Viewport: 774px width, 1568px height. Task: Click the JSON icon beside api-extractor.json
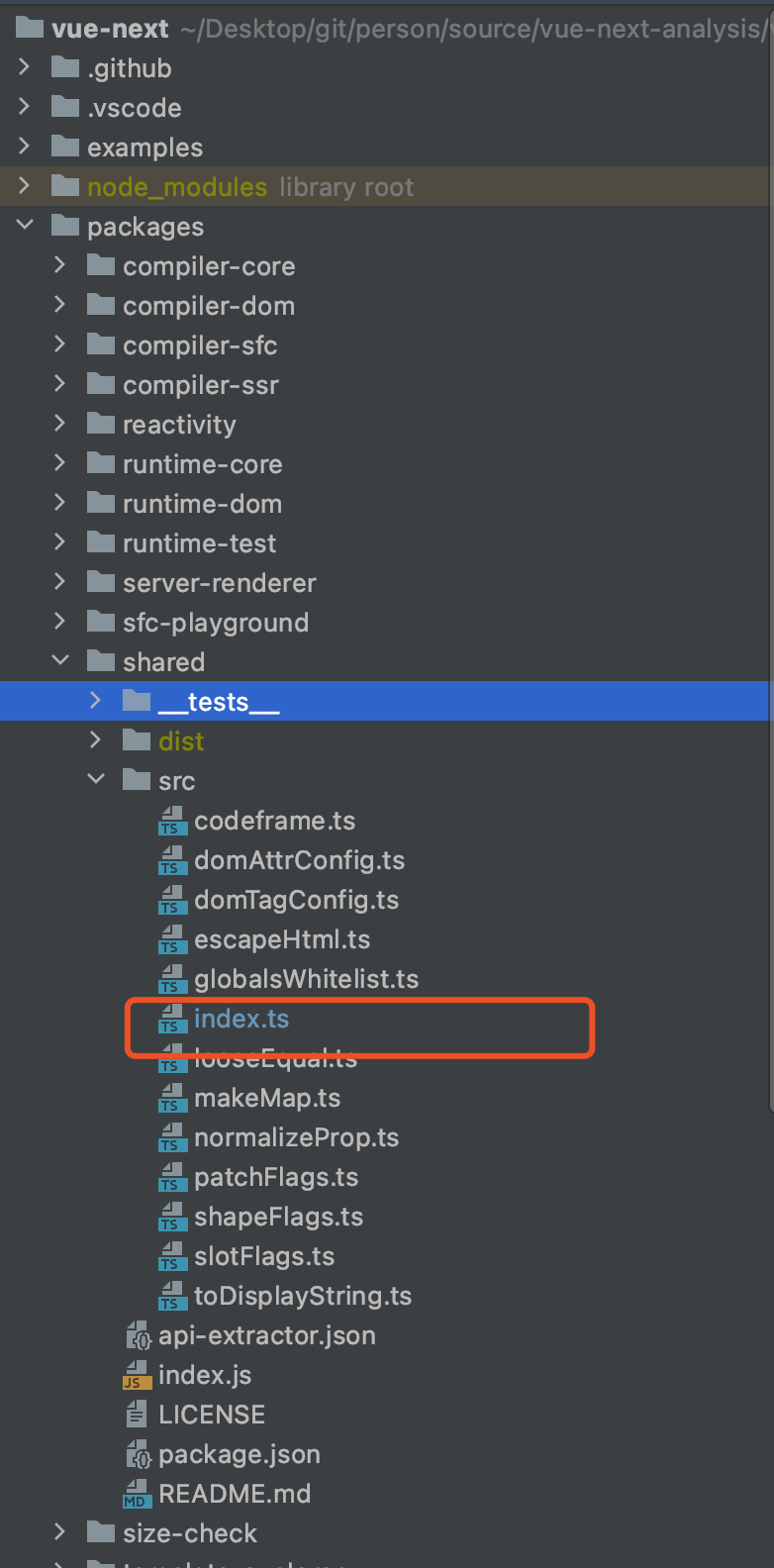(x=137, y=1335)
